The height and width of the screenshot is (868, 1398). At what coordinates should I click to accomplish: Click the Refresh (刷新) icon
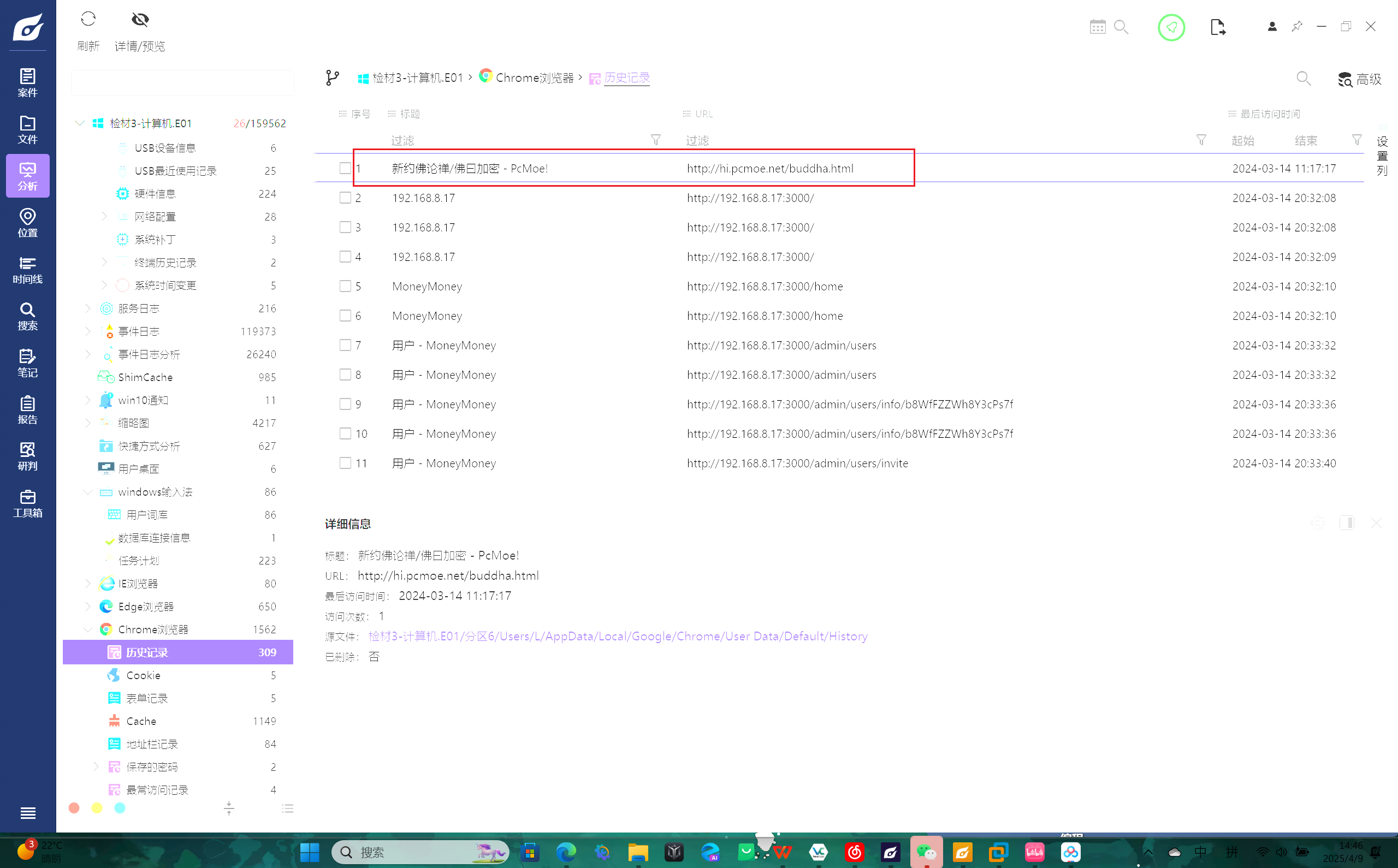[88, 20]
